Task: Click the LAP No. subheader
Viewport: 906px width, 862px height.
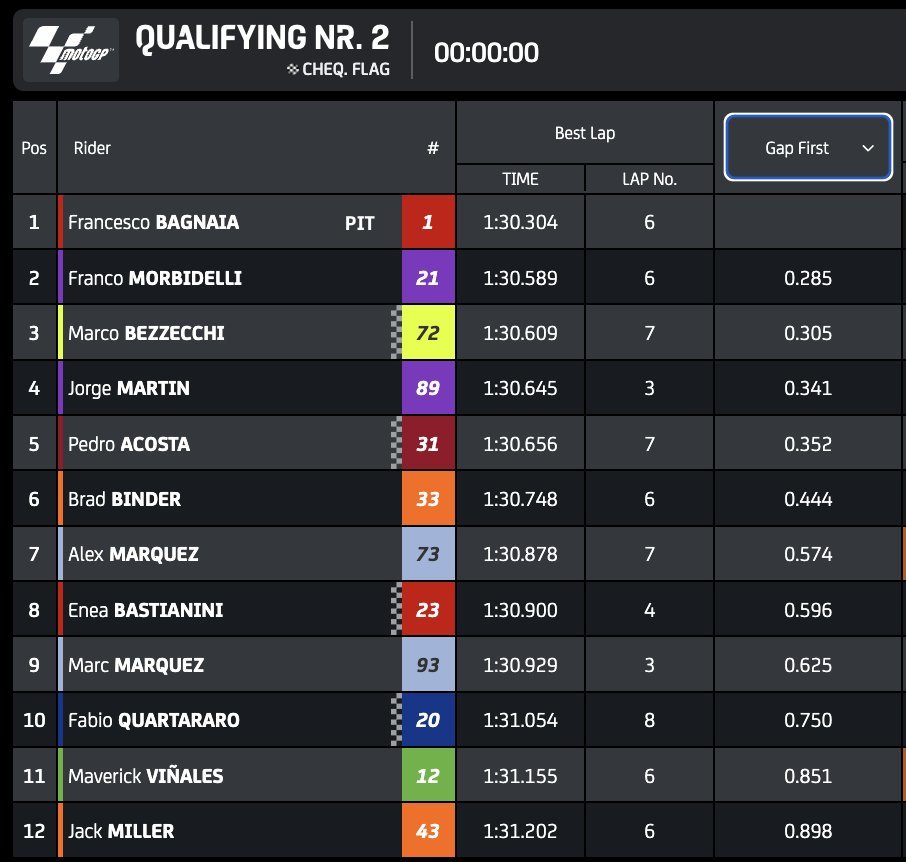Action: coord(649,179)
